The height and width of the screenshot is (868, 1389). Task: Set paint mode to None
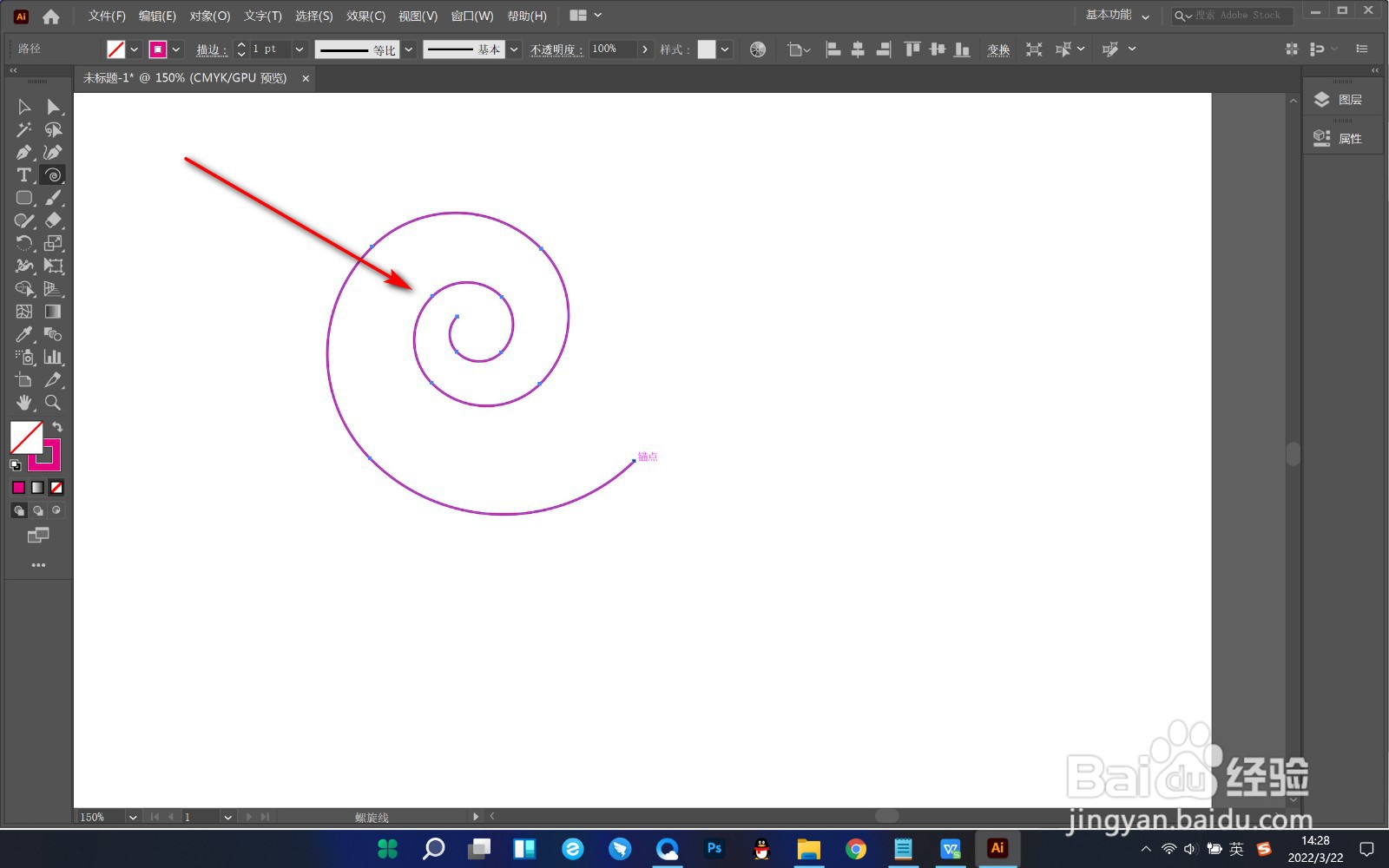point(56,488)
